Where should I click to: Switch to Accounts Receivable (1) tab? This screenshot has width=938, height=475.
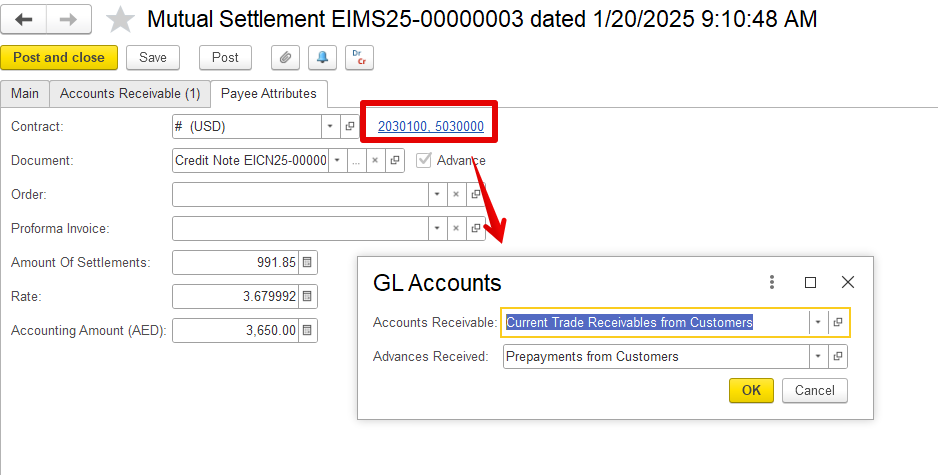(130, 94)
